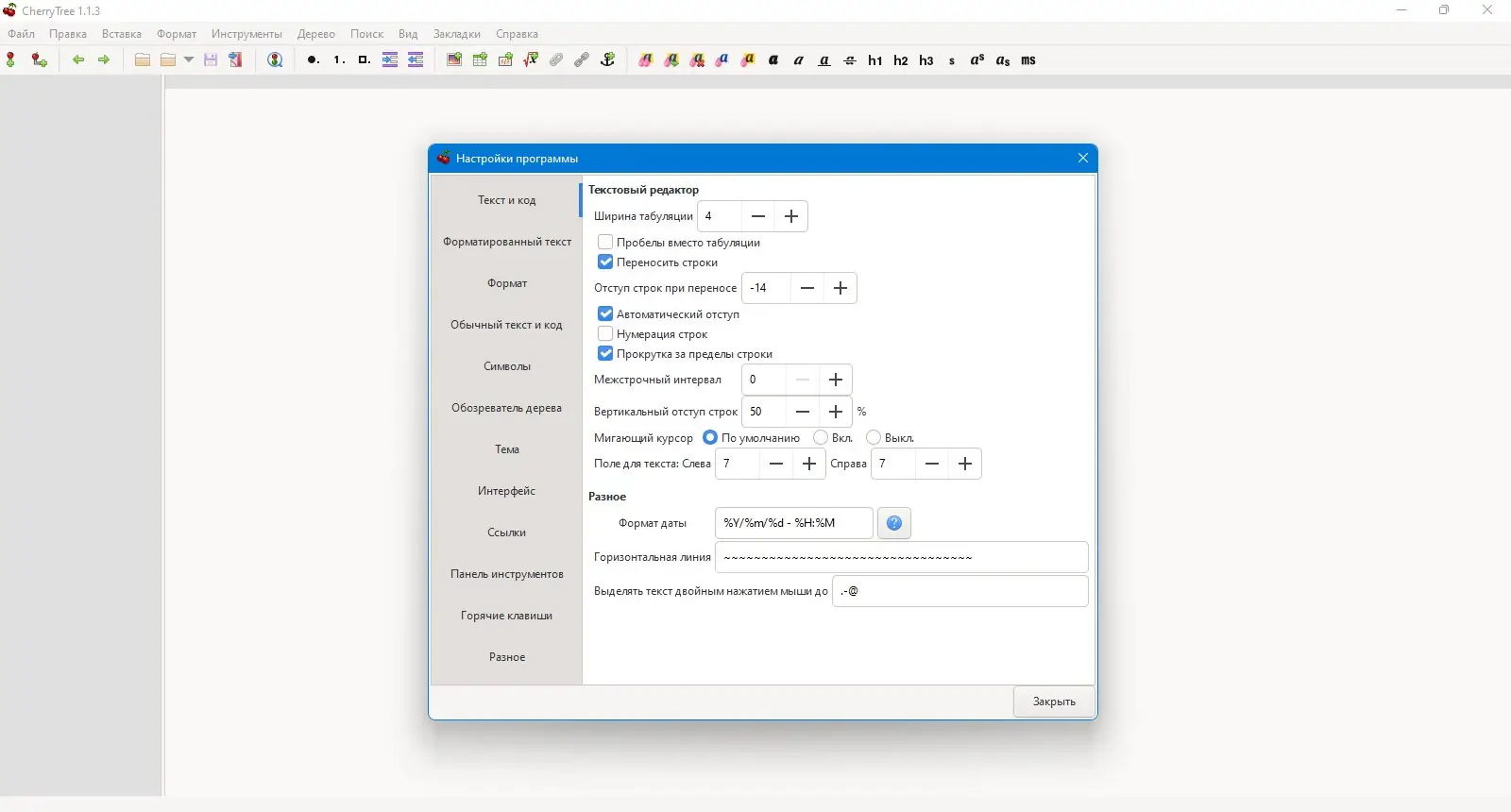This screenshot has height=812, width=1511.
Task: Go back to previous visited node
Action: [x=78, y=60]
